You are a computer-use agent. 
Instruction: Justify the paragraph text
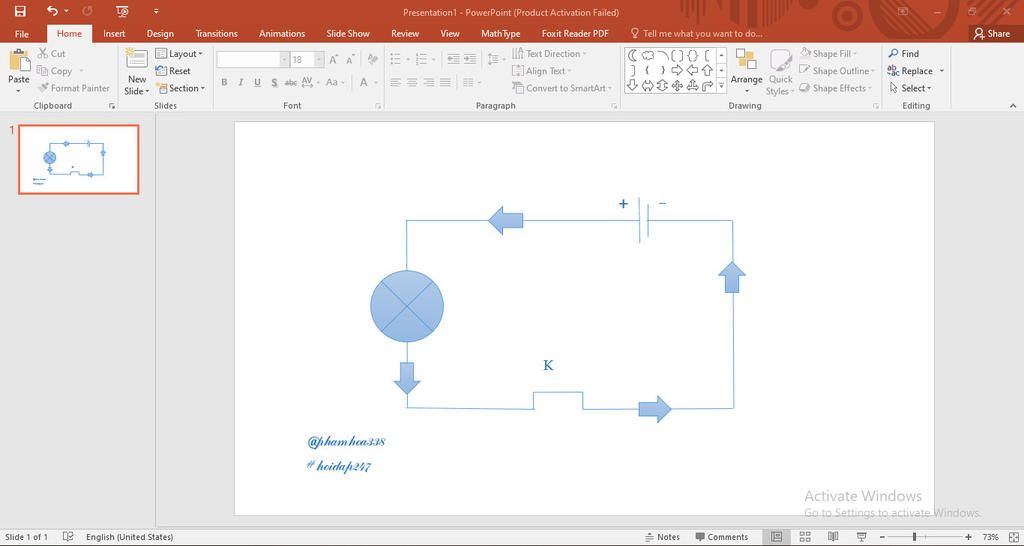point(445,82)
